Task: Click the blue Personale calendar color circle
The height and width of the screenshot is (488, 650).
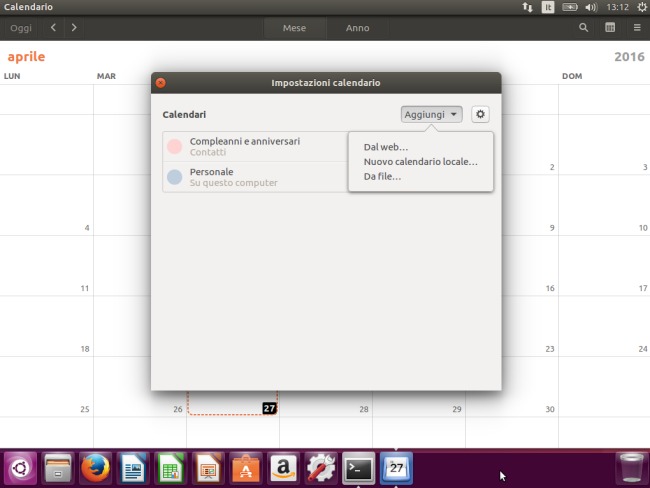Action: tap(175, 177)
